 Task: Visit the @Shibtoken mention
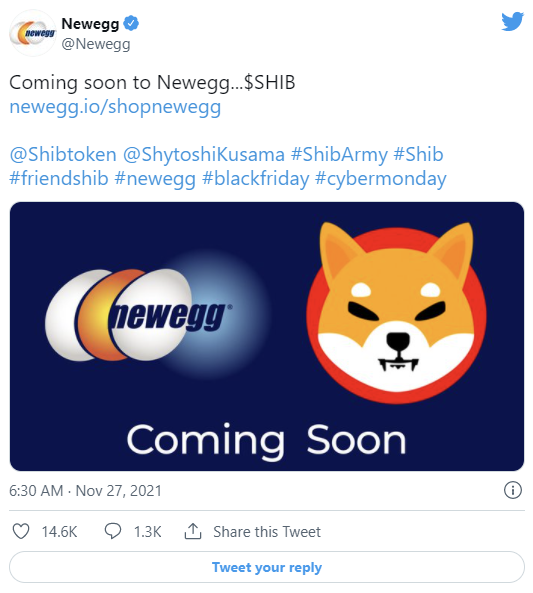click(63, 155)
